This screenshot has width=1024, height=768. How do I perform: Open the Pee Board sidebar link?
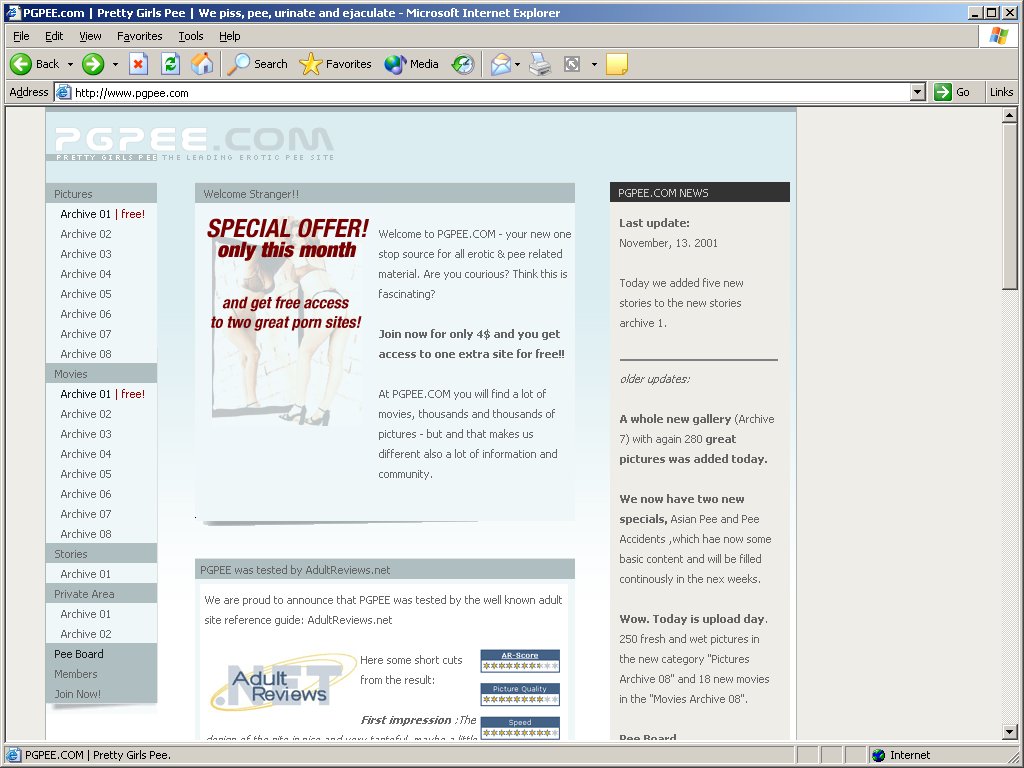78,654
